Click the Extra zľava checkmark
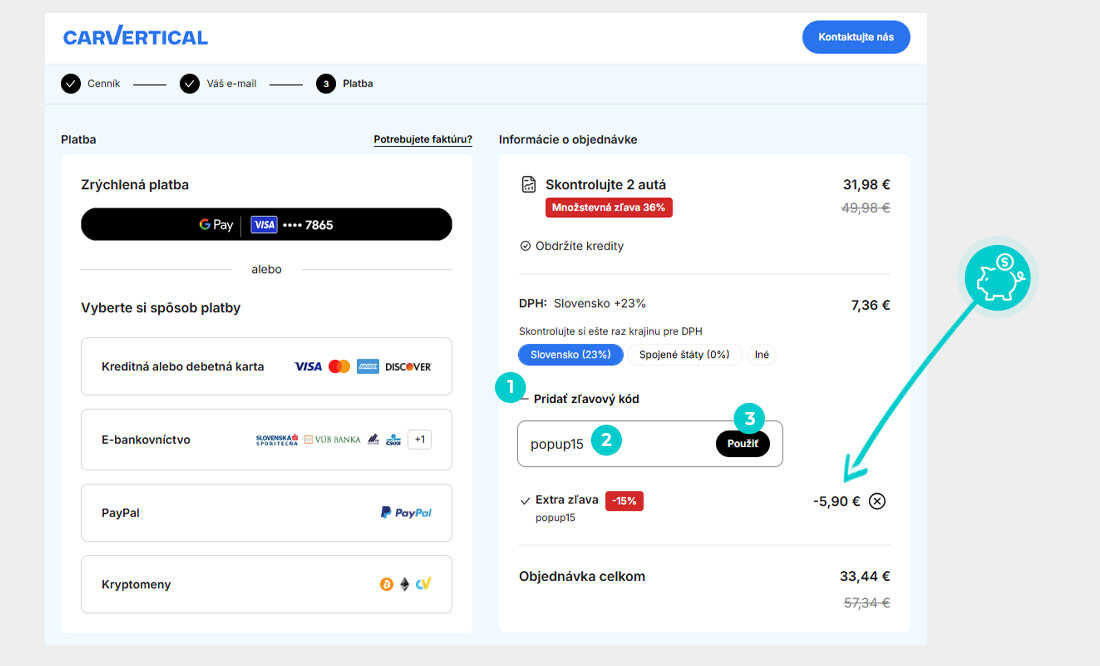The width and height of the screenshot is (1100, 666). (525, 501)
